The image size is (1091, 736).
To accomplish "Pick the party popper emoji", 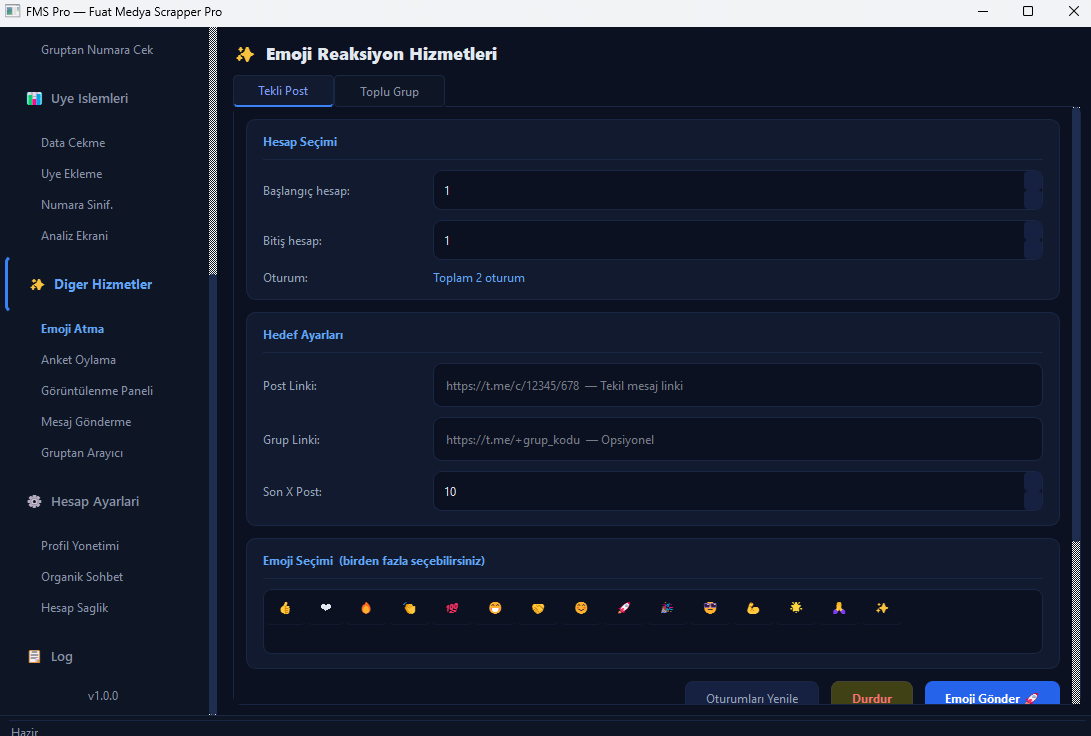I will 667,608.
